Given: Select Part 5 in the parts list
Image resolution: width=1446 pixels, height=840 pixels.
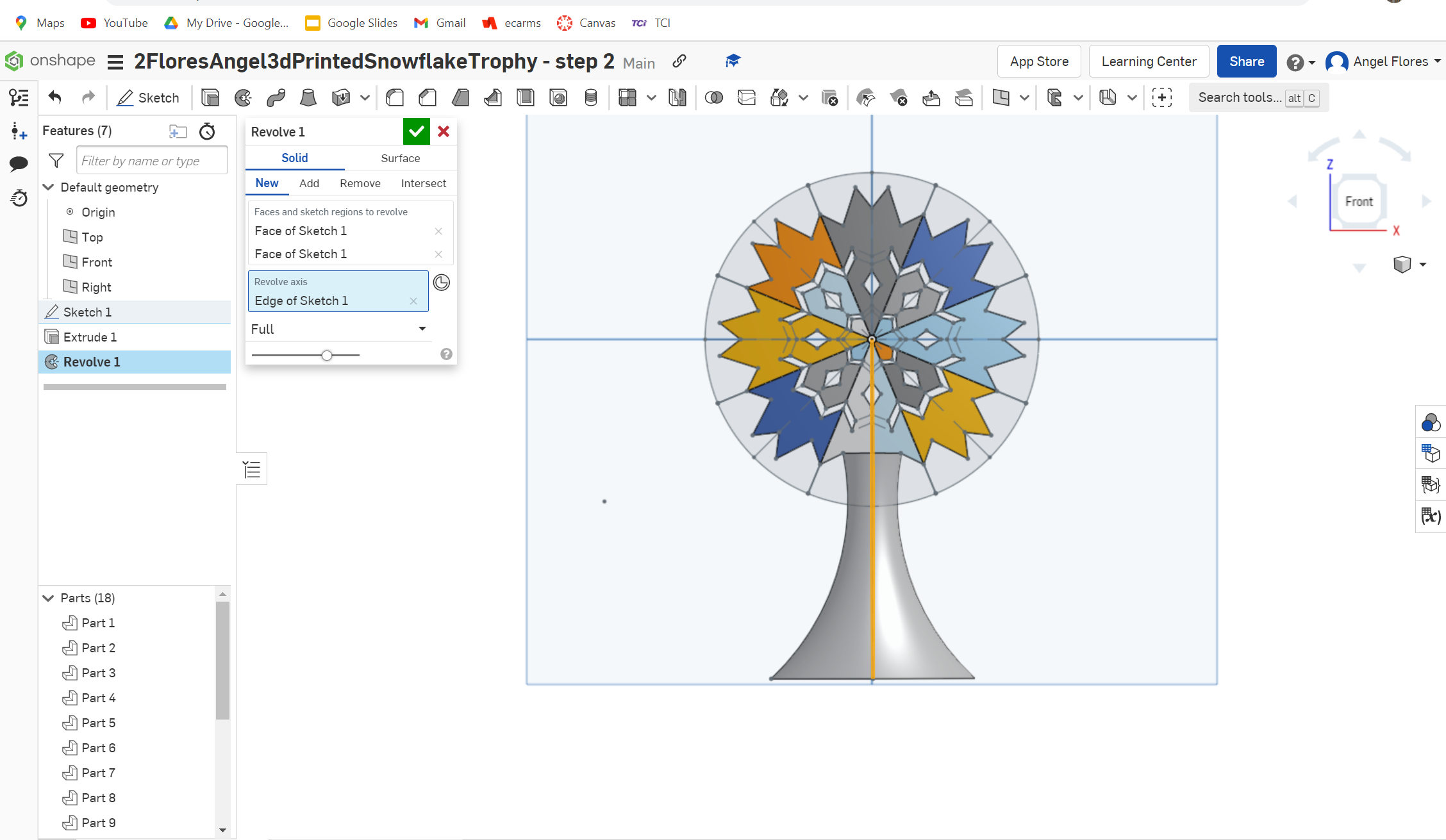Looking at the screenshot, I should pyautogui.click(x=99, y=723).
